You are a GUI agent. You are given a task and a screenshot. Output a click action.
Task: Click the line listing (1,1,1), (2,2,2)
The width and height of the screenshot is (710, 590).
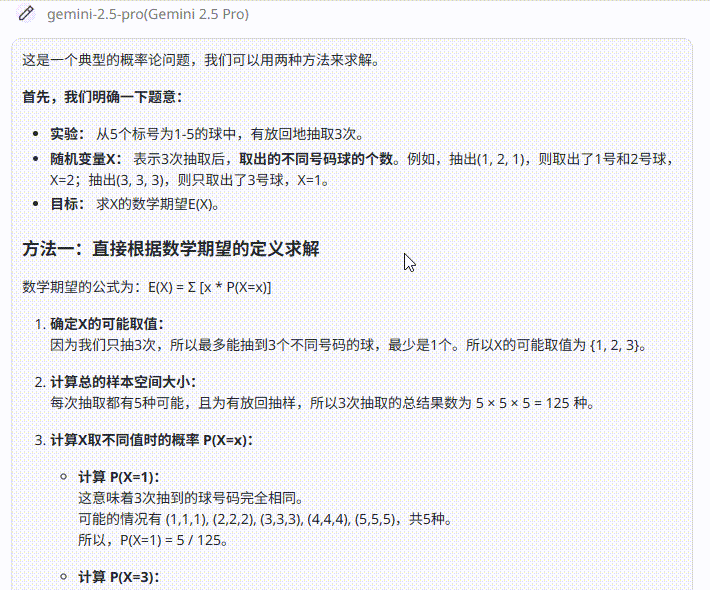click(x=265, y=519)
